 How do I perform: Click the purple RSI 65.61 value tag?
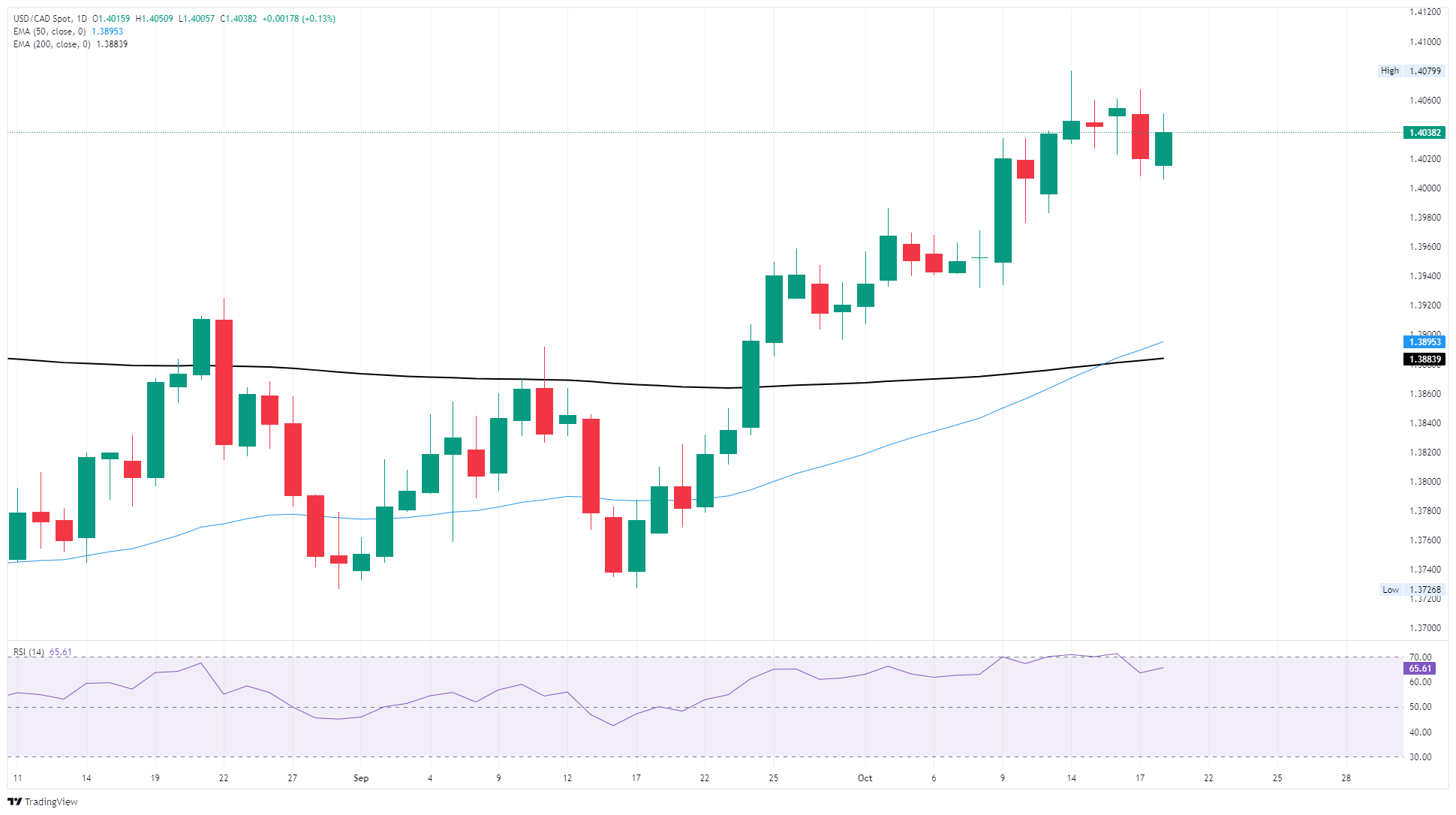click(1419, 669)
